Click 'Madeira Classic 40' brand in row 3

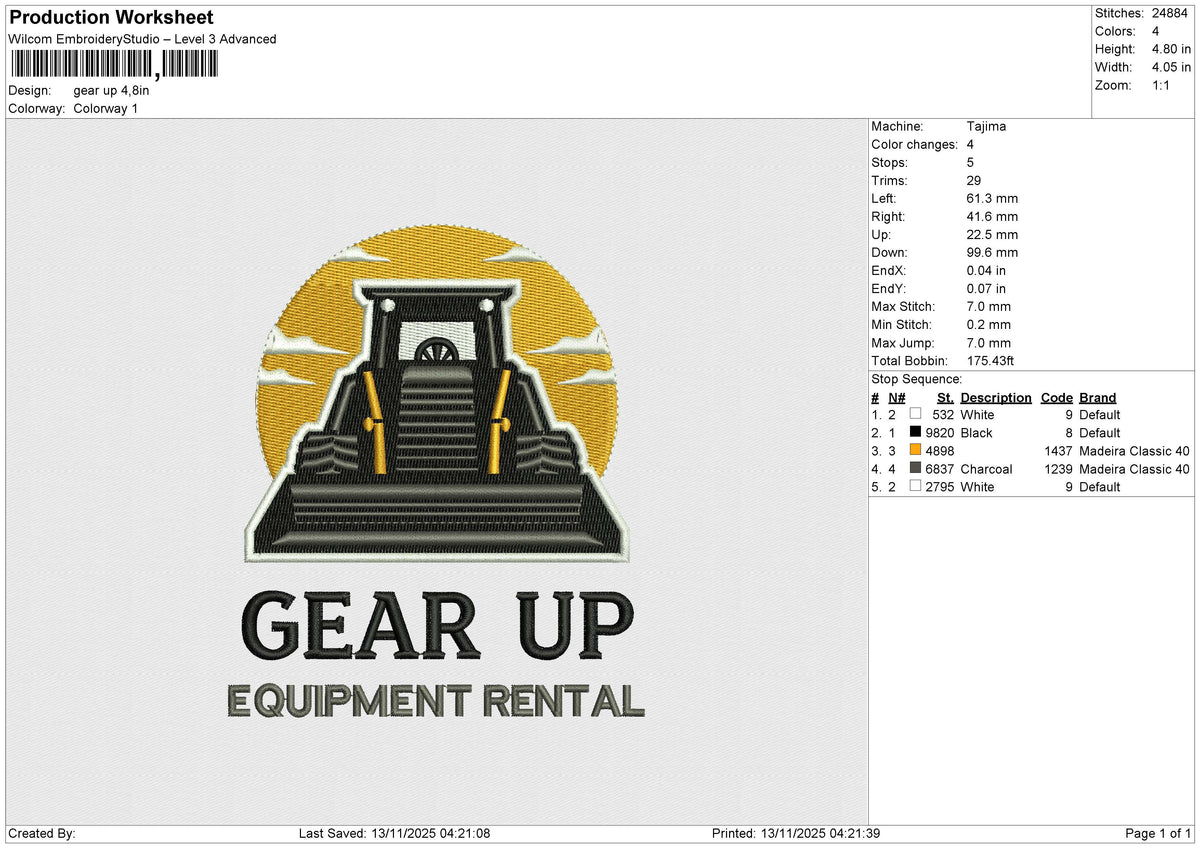pyautogui.click(x=1134, y=450)
